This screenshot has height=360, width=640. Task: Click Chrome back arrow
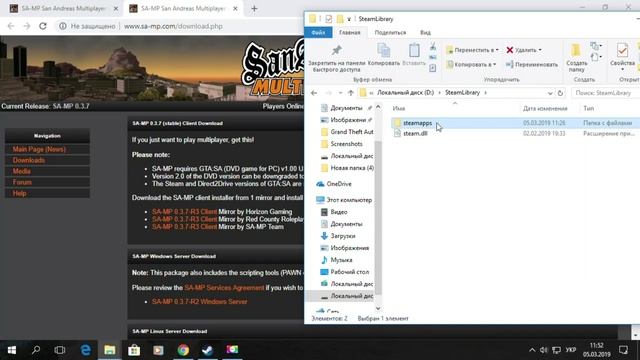11,26
